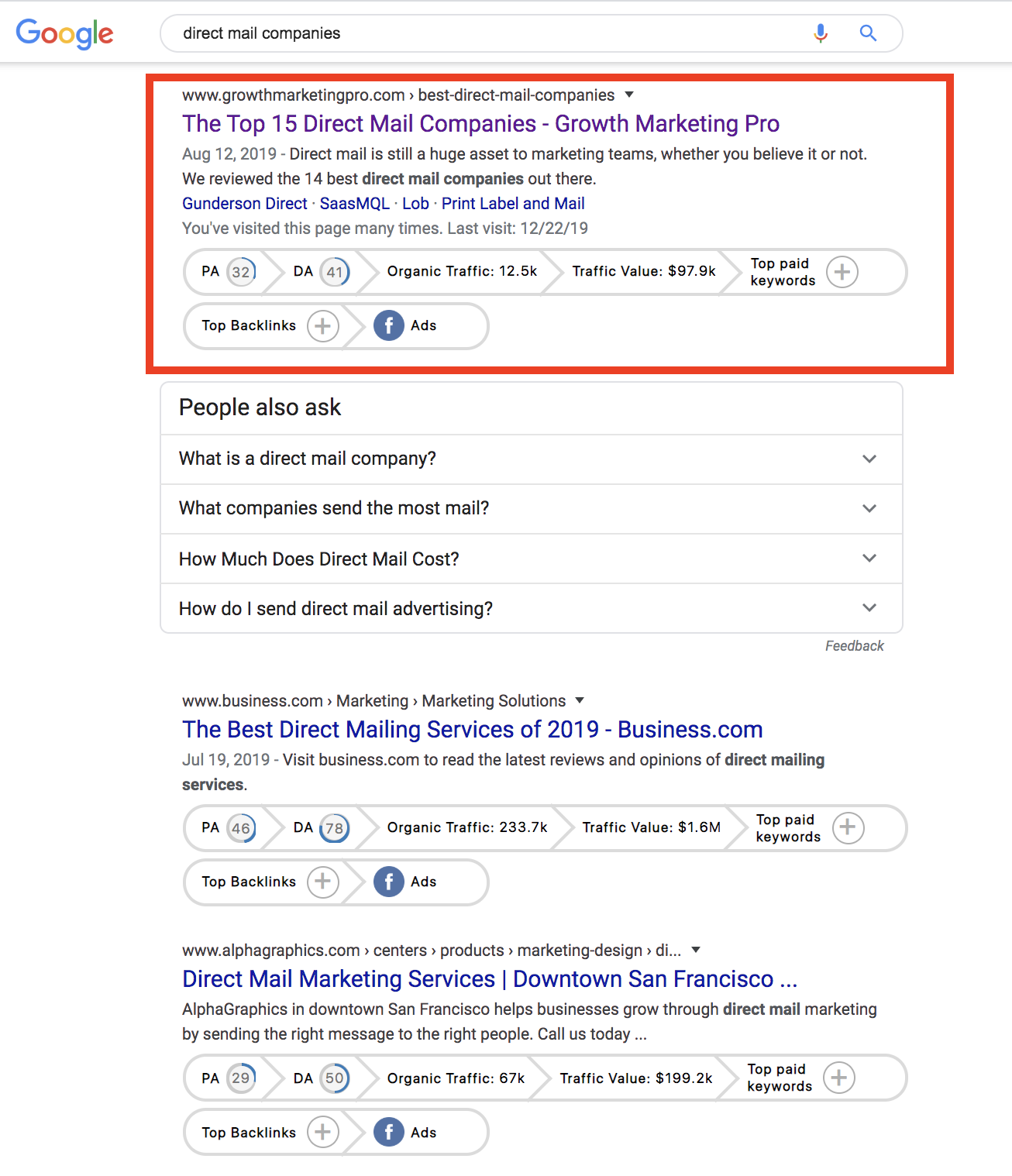Click Organic Traffic: 12.5k metric
Viewport: 1012px width, 1176px height.
[x=462, y=271]
